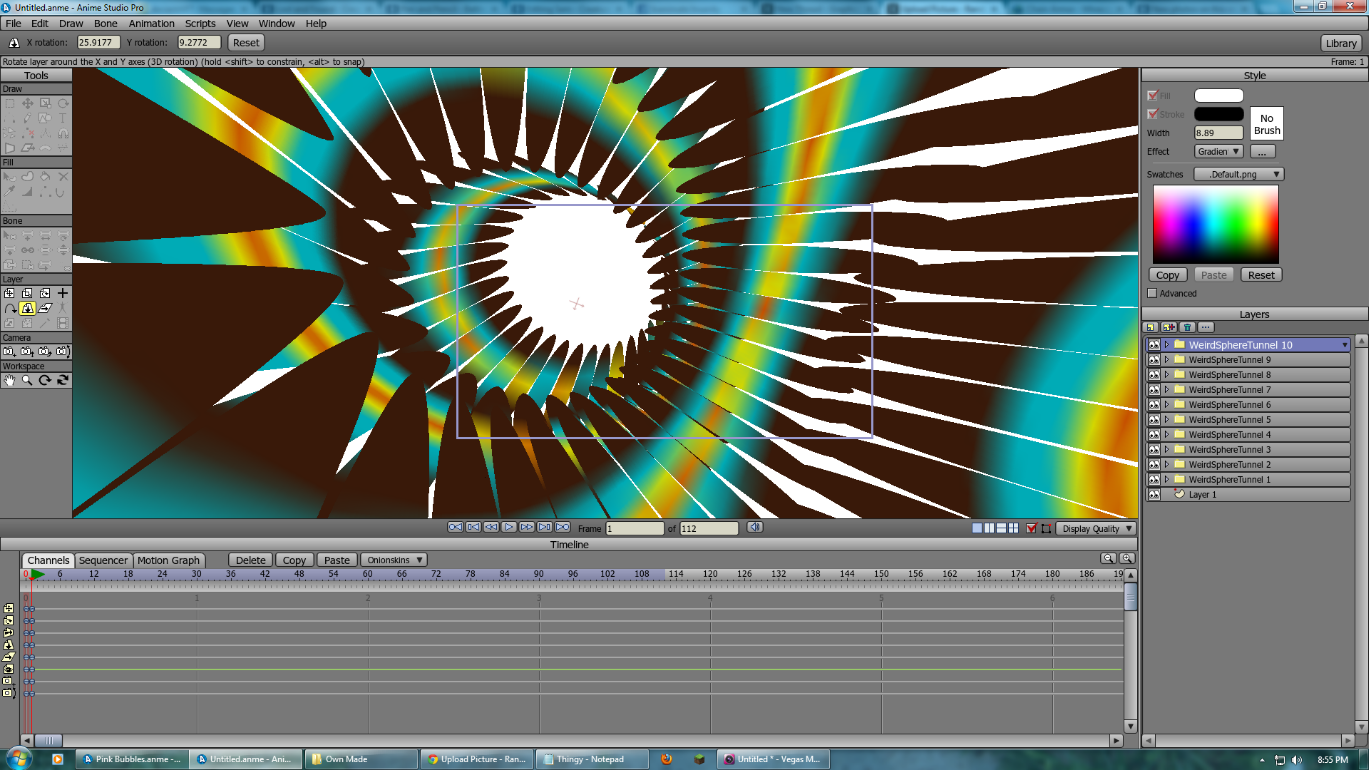The height and width of the screenshot is (770, 1369).
Task: Toggle the Stroke checkbox
Action: (x=1153, y=114)
